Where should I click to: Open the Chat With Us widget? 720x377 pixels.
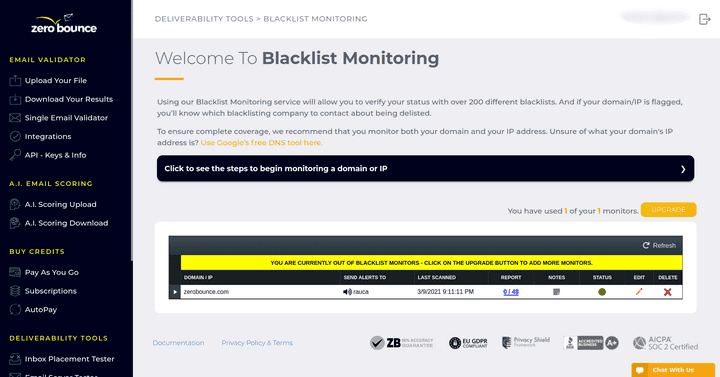673,370
